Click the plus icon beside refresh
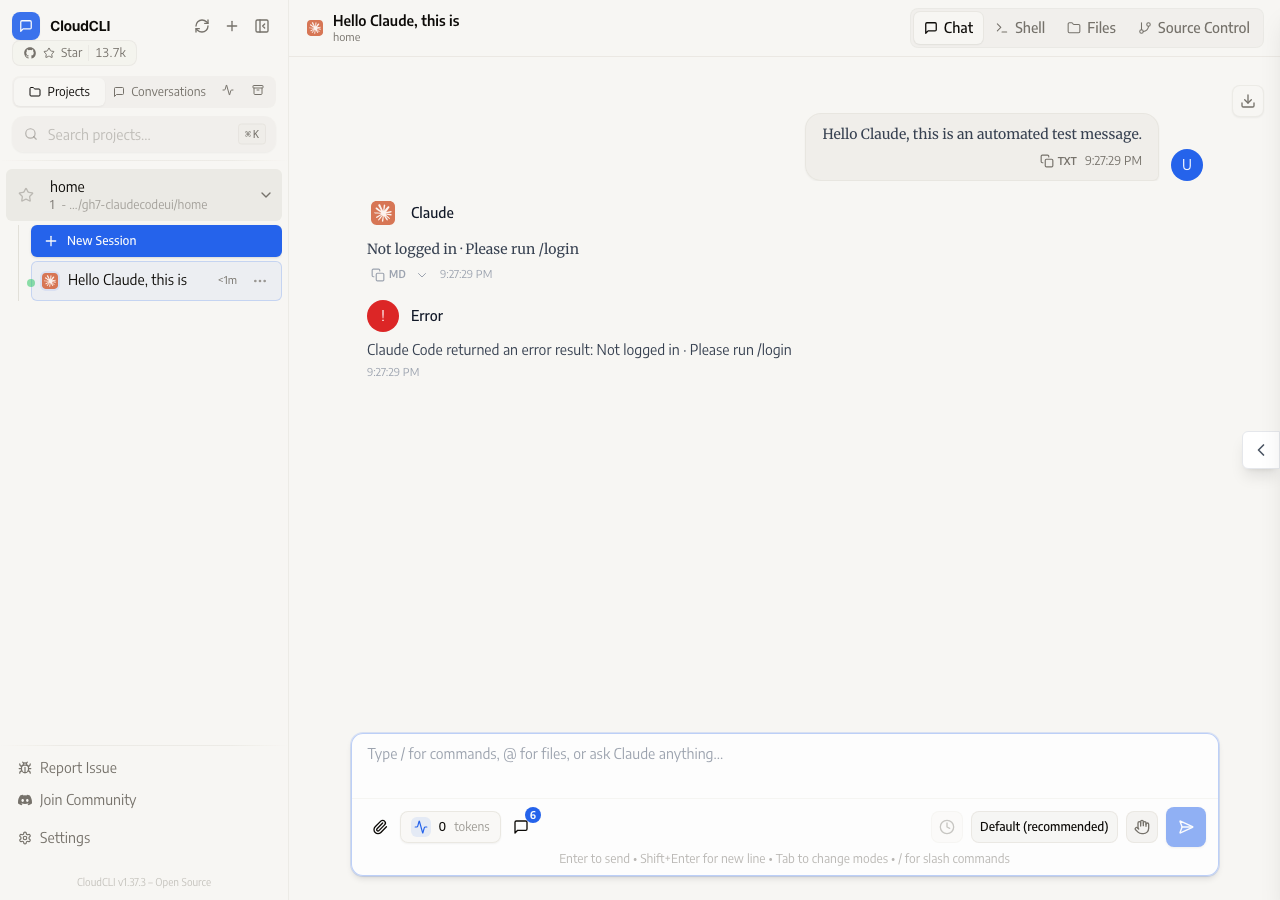Image resolution: width=1280 pixels, height=900 pixels. (232, 26)
